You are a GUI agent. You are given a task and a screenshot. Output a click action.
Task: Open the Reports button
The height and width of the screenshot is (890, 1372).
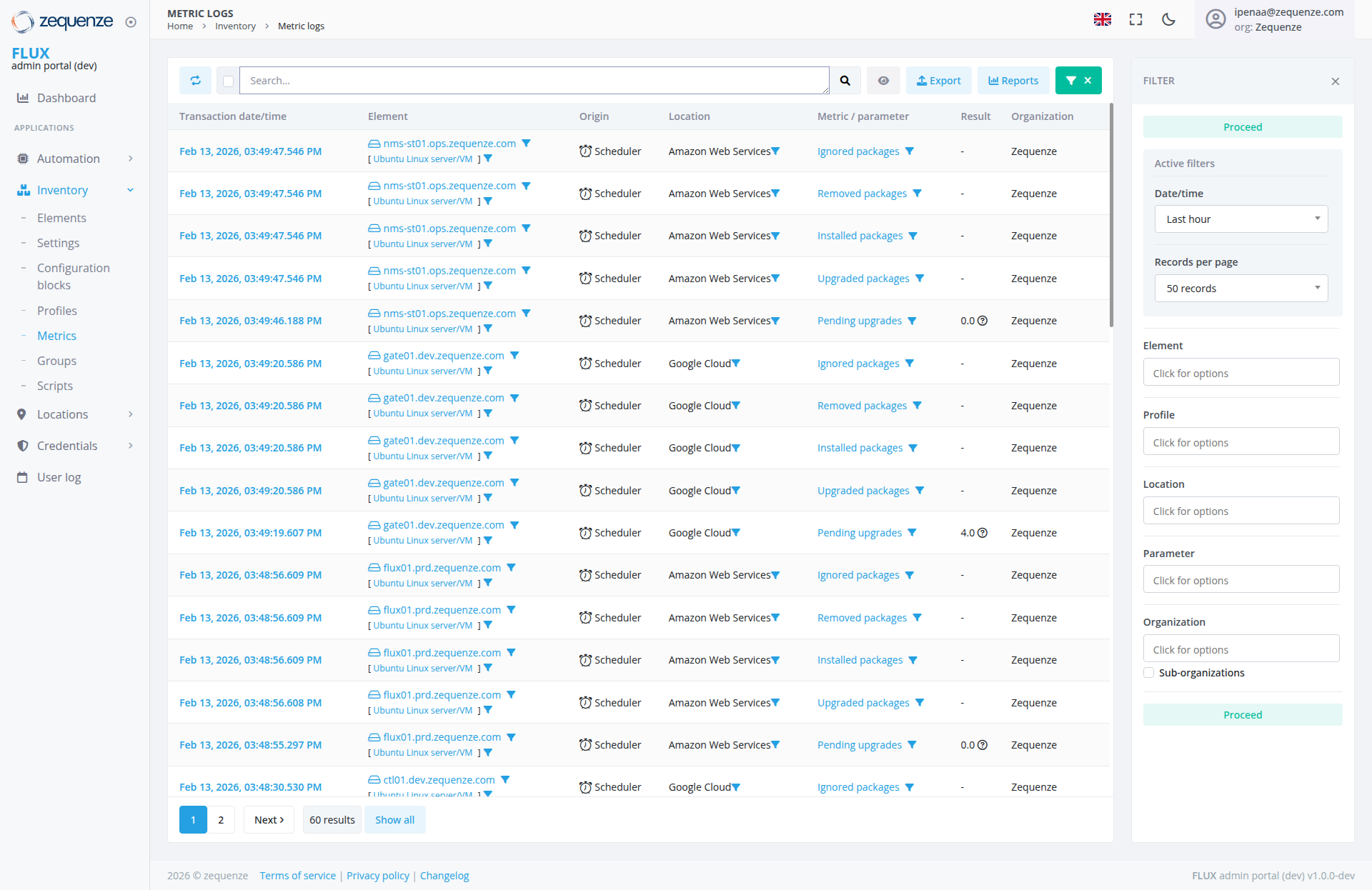click(1013, 81)
